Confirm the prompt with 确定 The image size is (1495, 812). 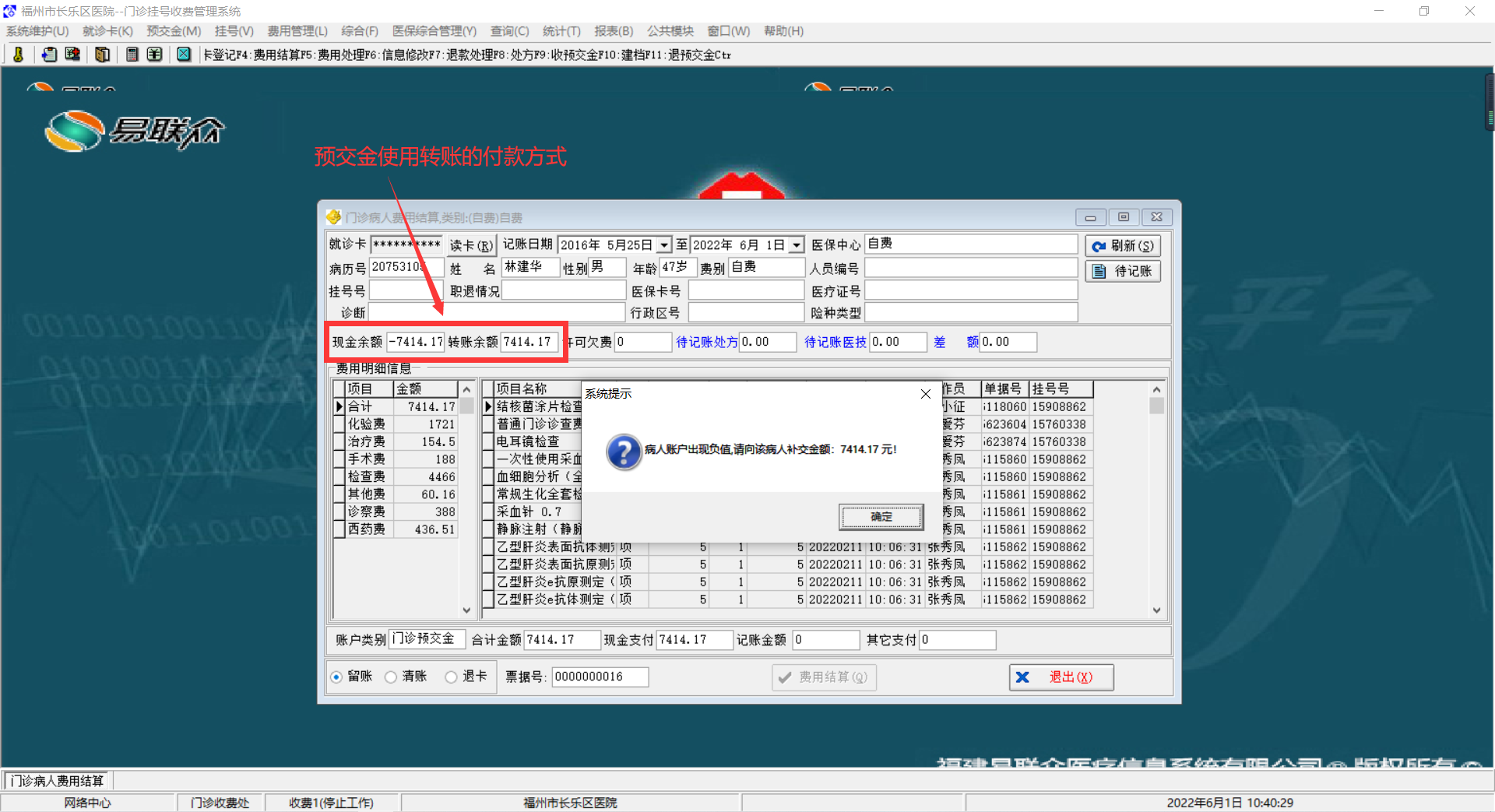(881, 516)
